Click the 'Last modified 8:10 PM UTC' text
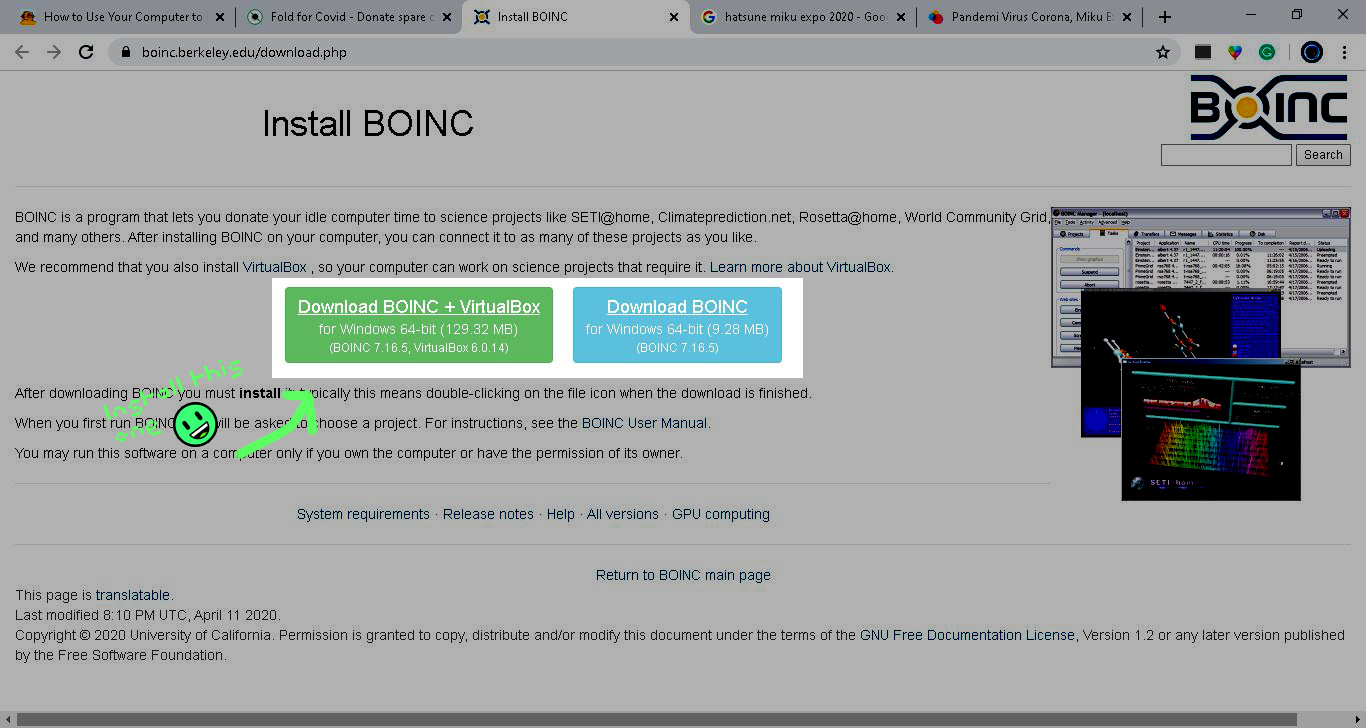1366x728 pixels. tap(148, 615)
